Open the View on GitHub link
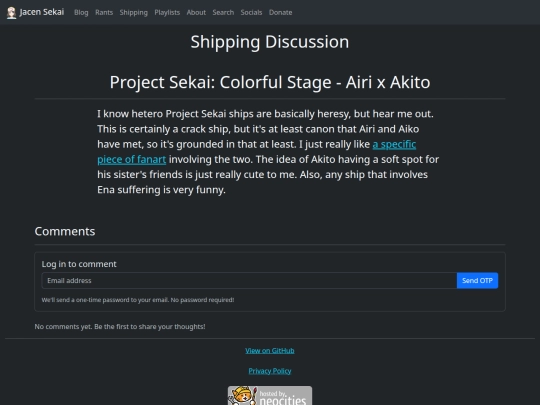This screenshot has height=405, width=540. coord(270,351)
